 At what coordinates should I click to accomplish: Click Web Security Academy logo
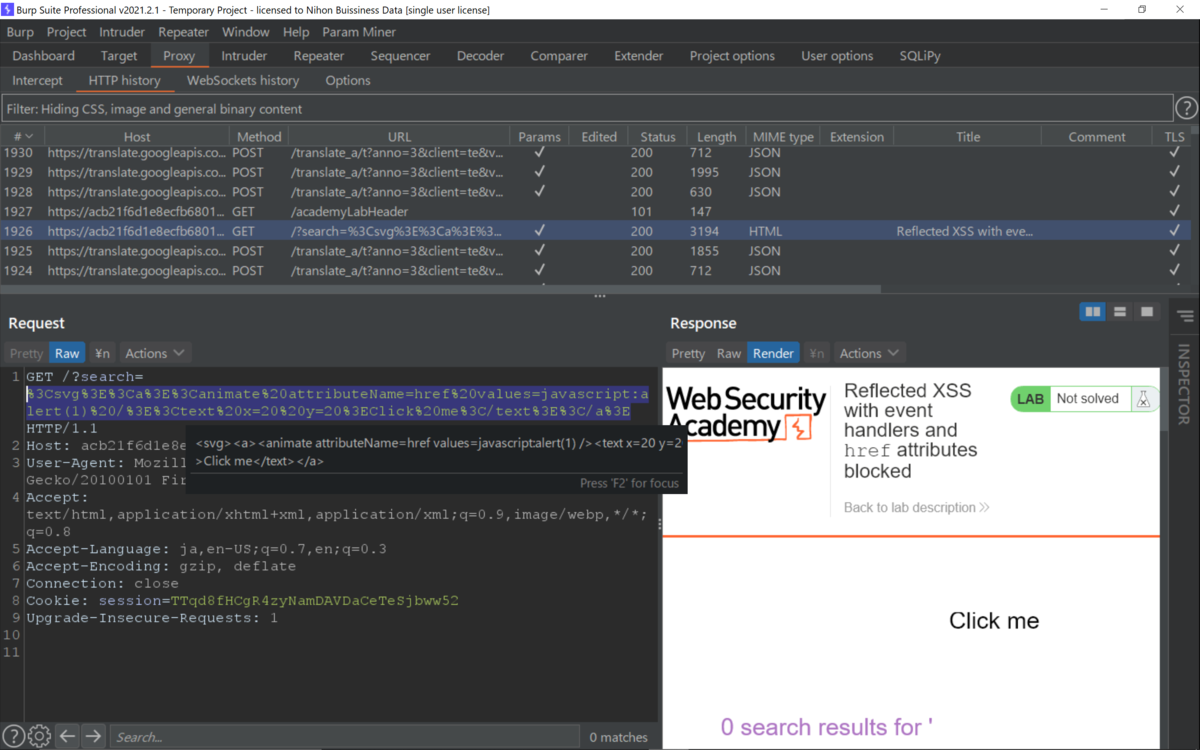point(745,414)
